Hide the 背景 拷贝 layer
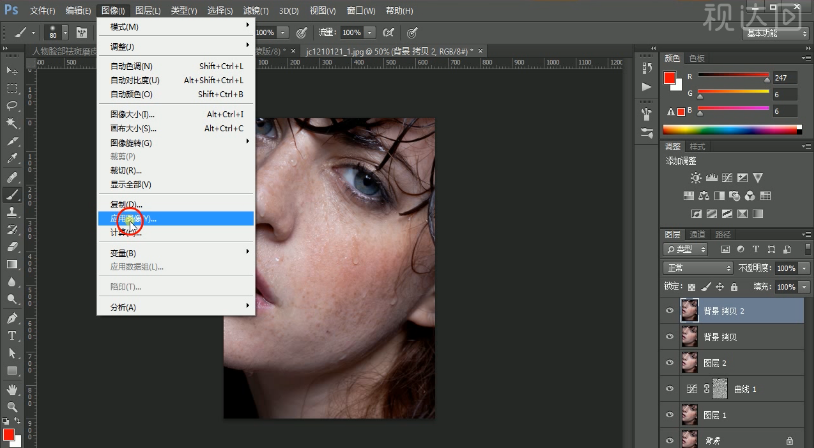814x448 pixels. coord(670,337)
